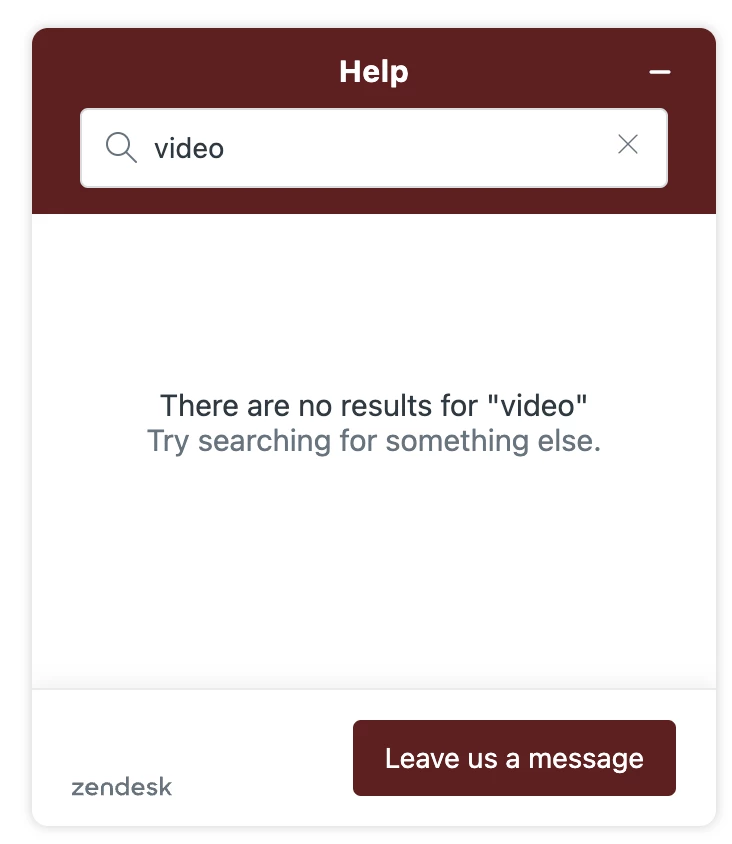Click the empty results area below the header
The image size is (732, 844).
374,565
